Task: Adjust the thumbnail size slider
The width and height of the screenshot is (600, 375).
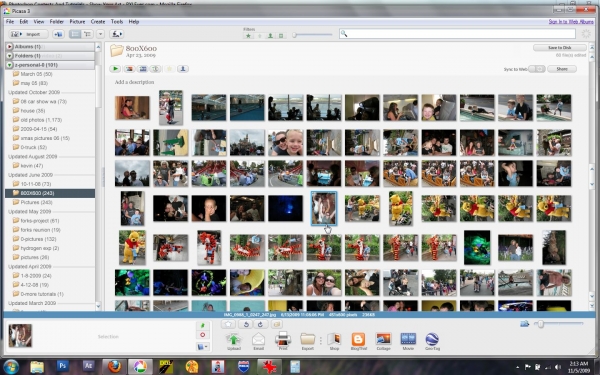Action: pos(541,324)
